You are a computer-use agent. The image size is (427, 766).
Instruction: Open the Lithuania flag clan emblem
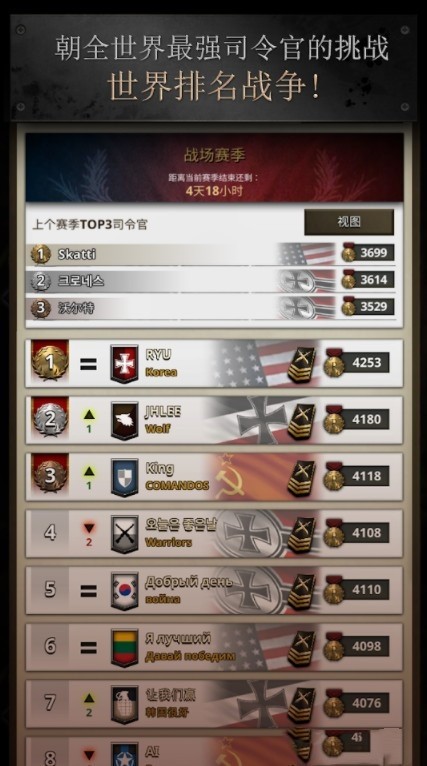coord(124,648)
